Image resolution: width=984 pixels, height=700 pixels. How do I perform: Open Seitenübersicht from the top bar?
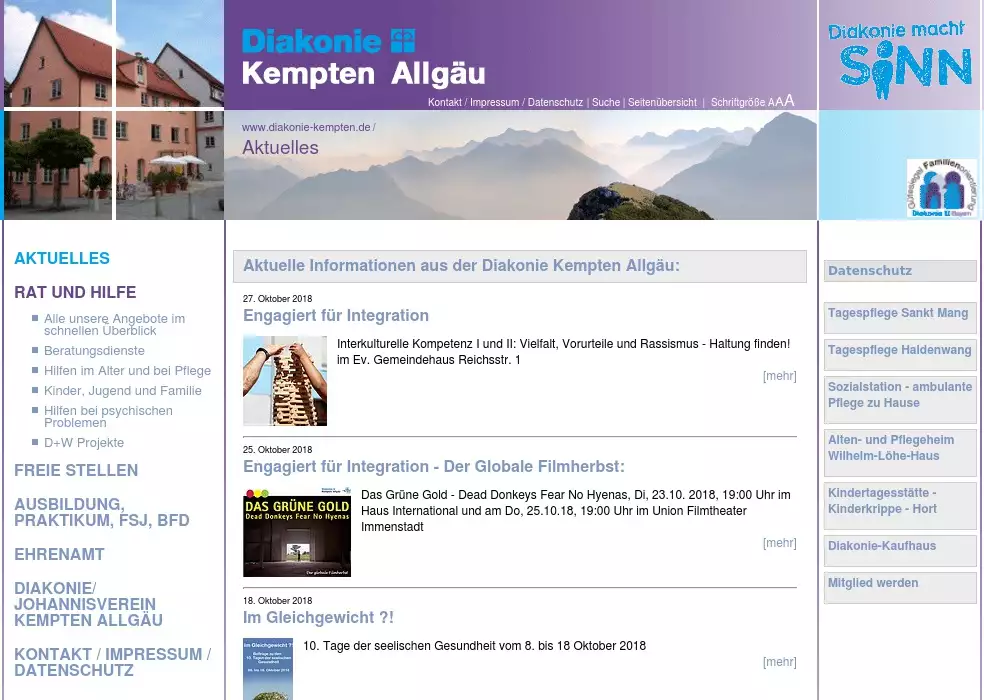coord(662,103)
